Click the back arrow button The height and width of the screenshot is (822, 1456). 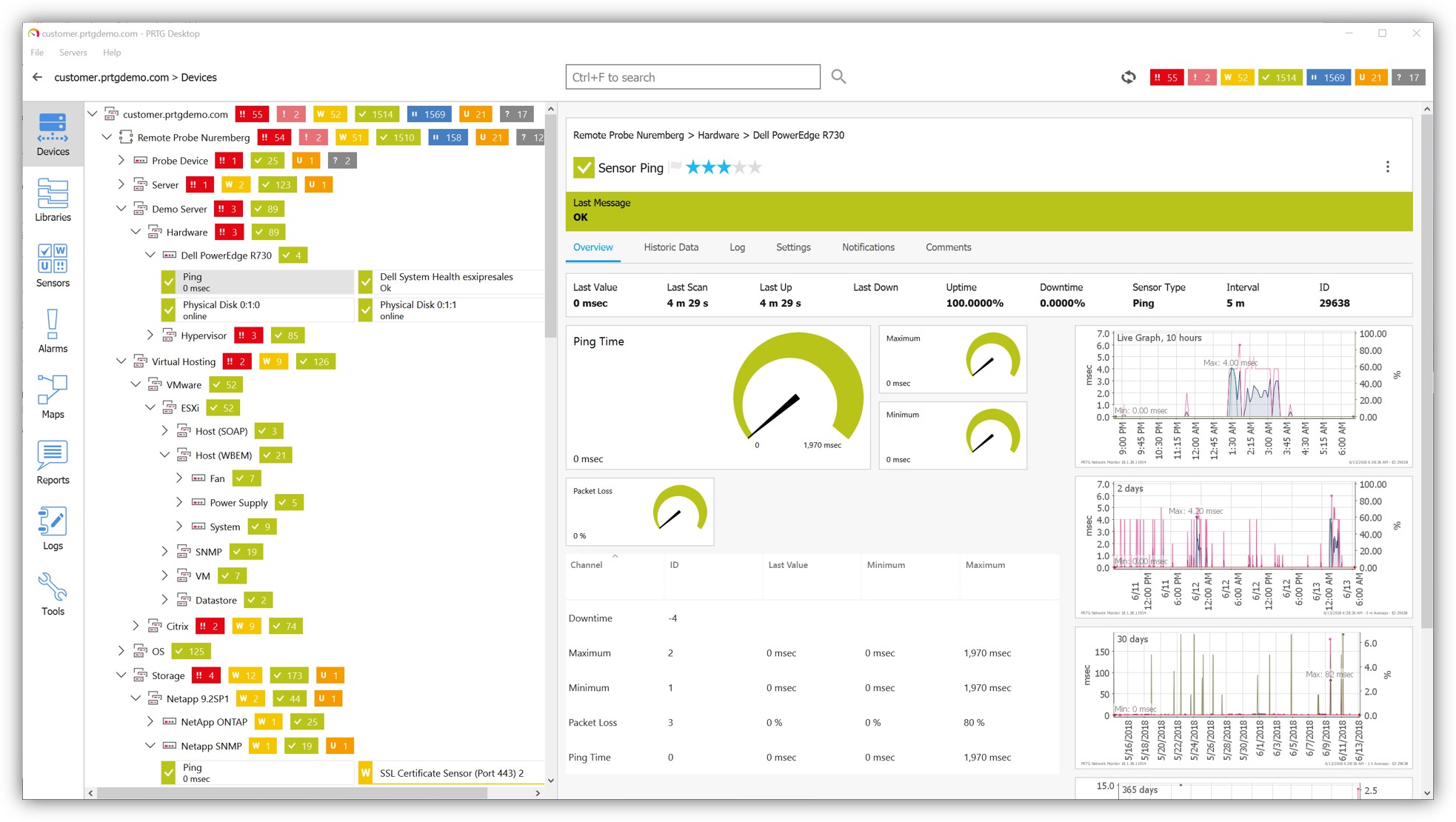38,77
